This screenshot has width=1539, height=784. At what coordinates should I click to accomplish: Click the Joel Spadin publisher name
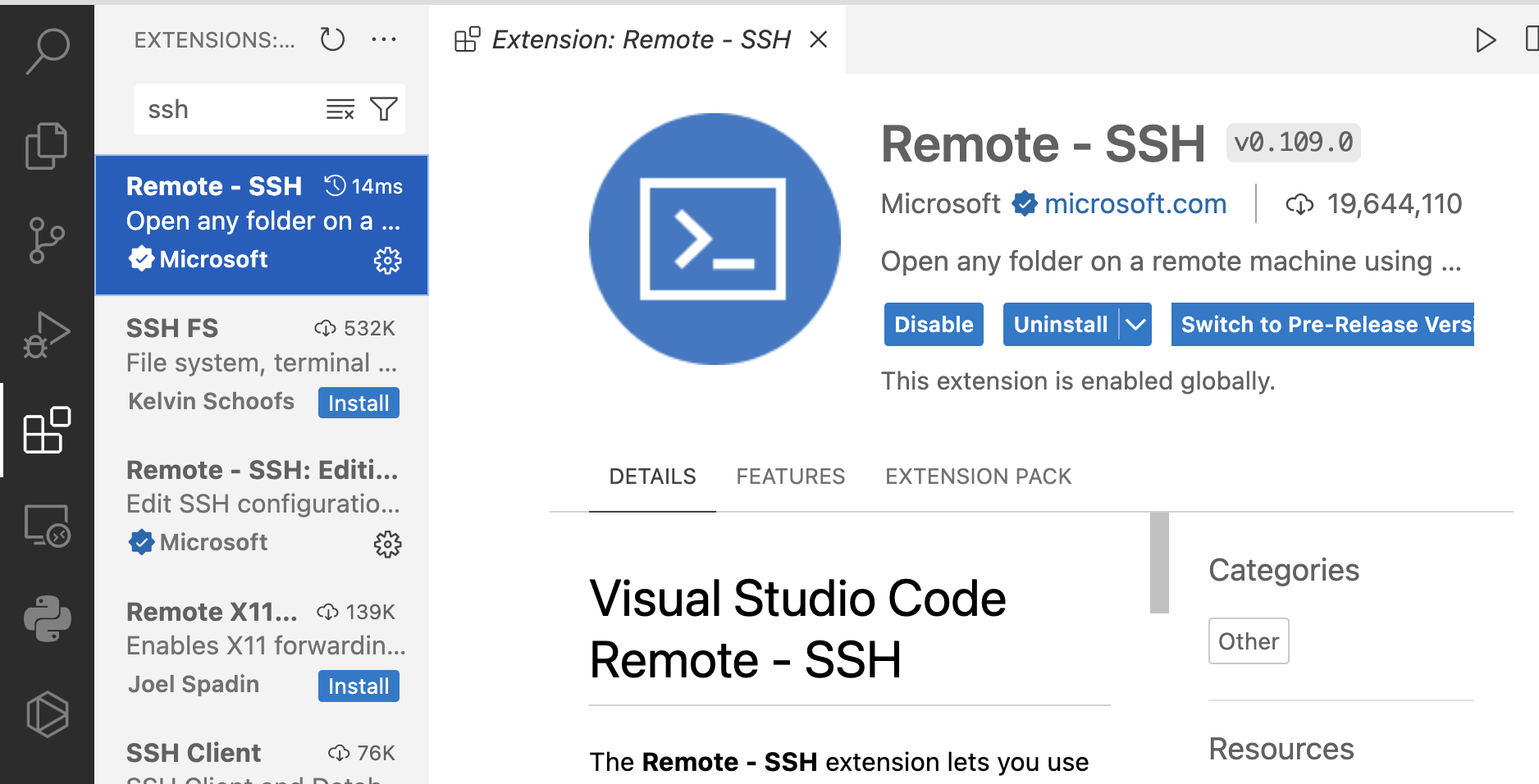click(194, 684)
